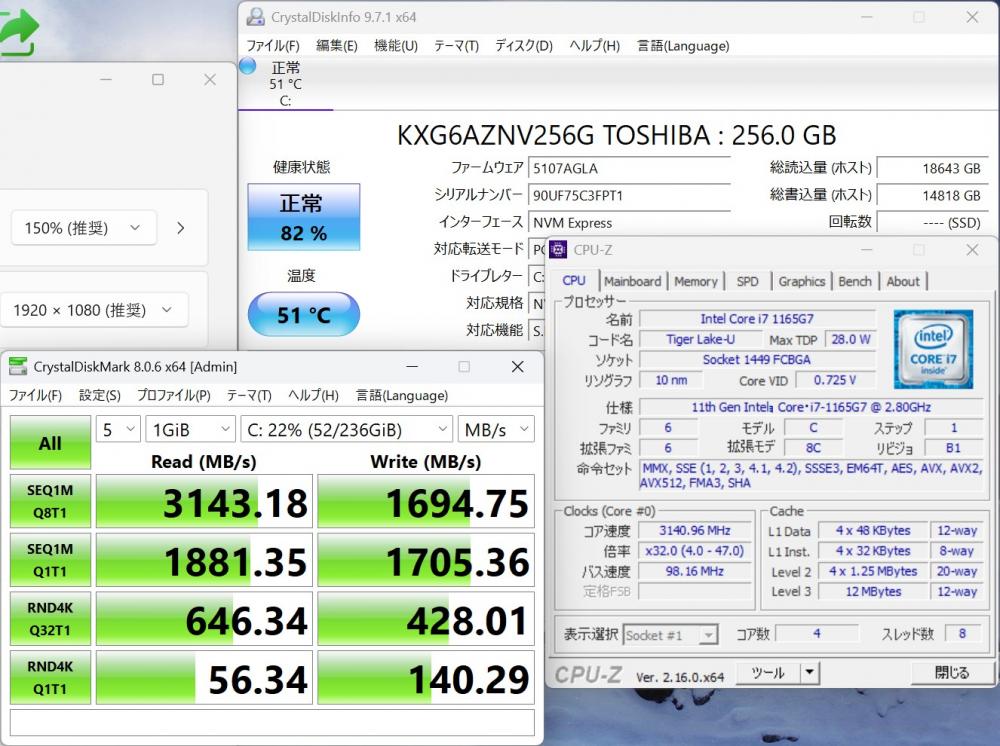Viewport: 1000px width, 746px height.
Task: Click the CrystalDiskMark bottom status text box
Action: pyautogui.click(x=272, y=722)
